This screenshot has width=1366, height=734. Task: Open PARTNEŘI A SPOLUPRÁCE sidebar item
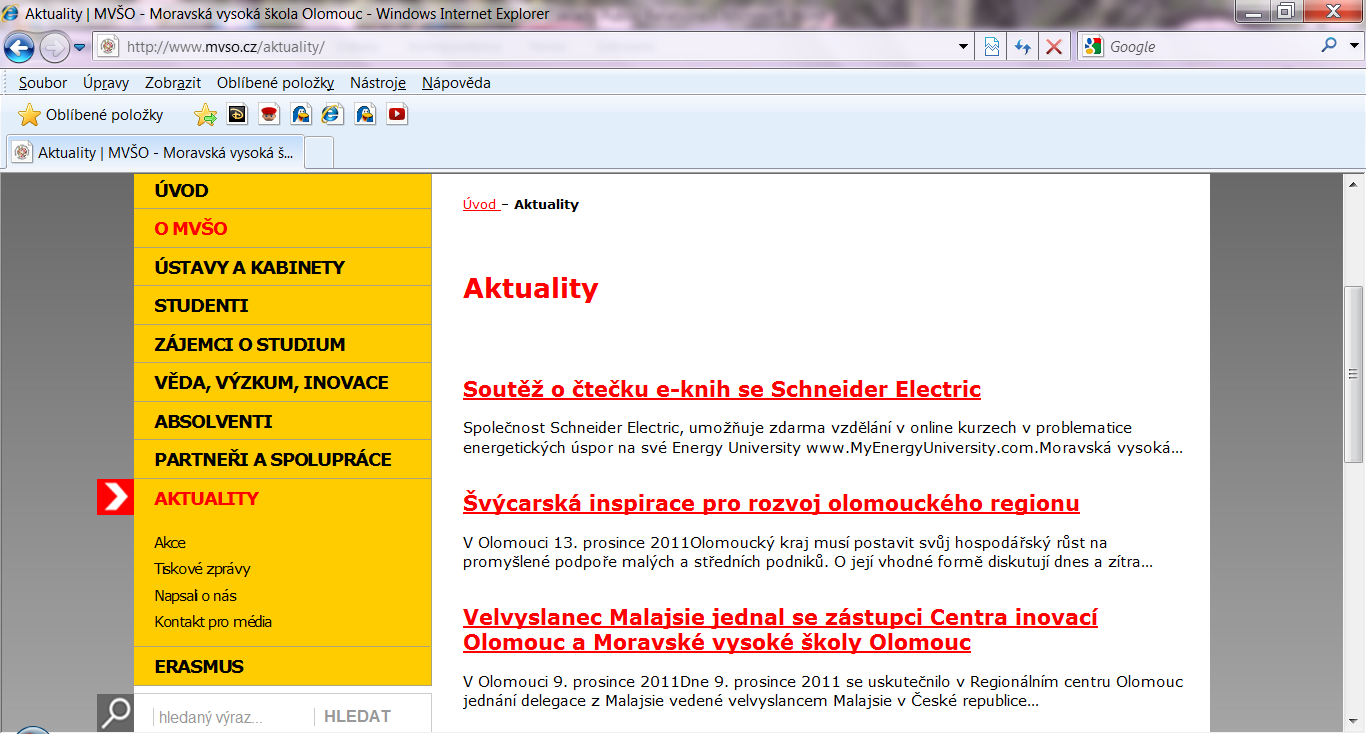[283, 460]
